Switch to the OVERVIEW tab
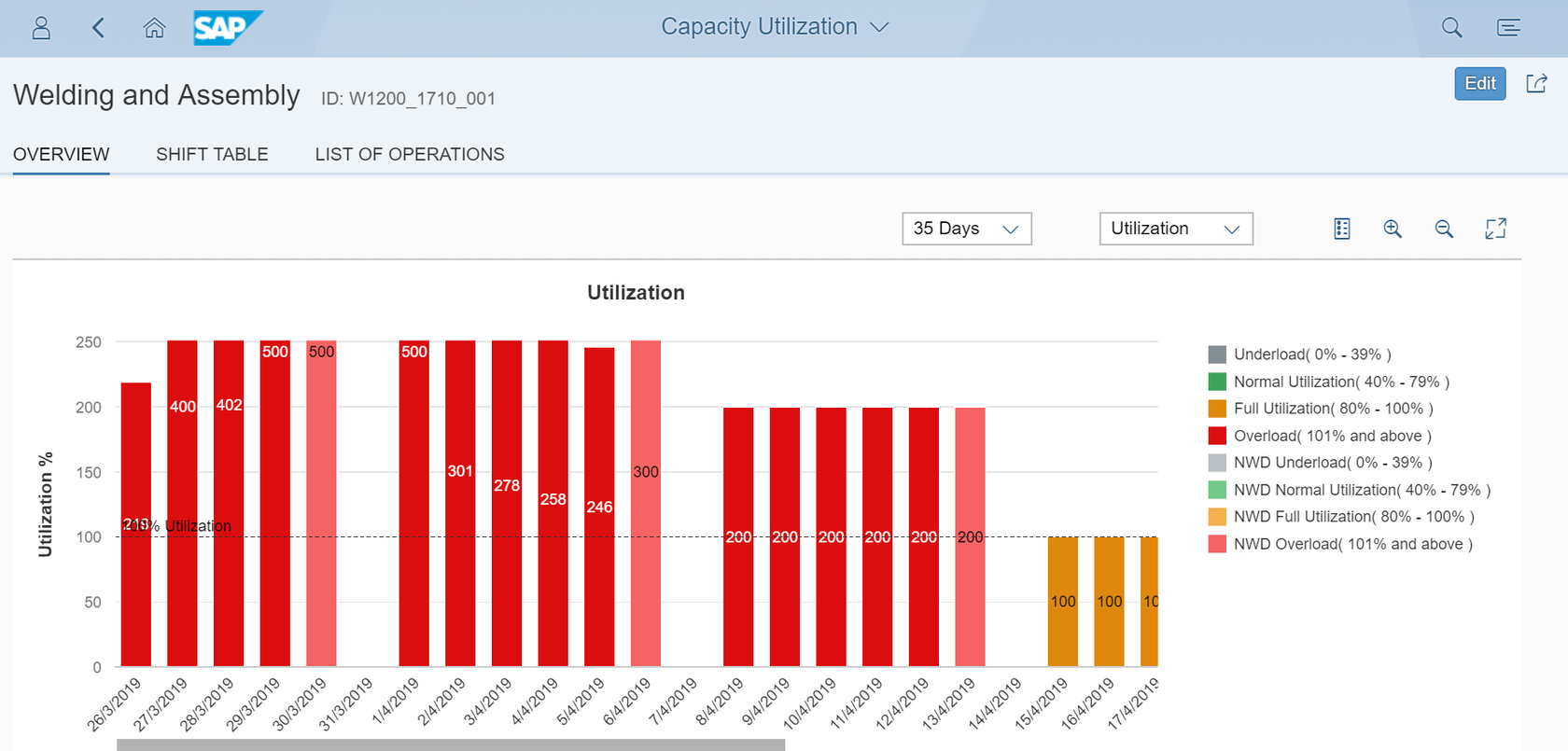The image size is (1568, 751). pyautogui.click(x=62, y=155)
